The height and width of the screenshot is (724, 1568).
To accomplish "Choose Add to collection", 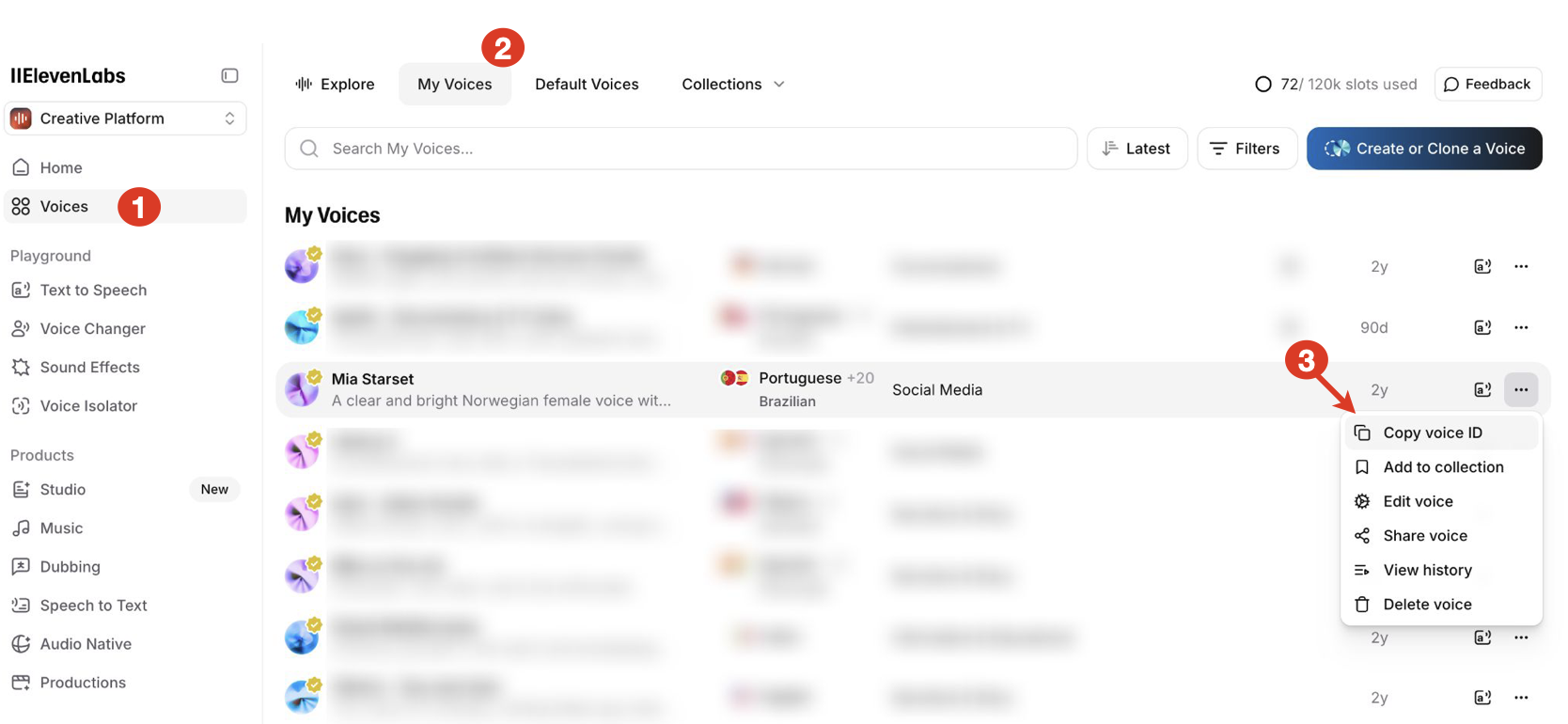I will 1441,466.
